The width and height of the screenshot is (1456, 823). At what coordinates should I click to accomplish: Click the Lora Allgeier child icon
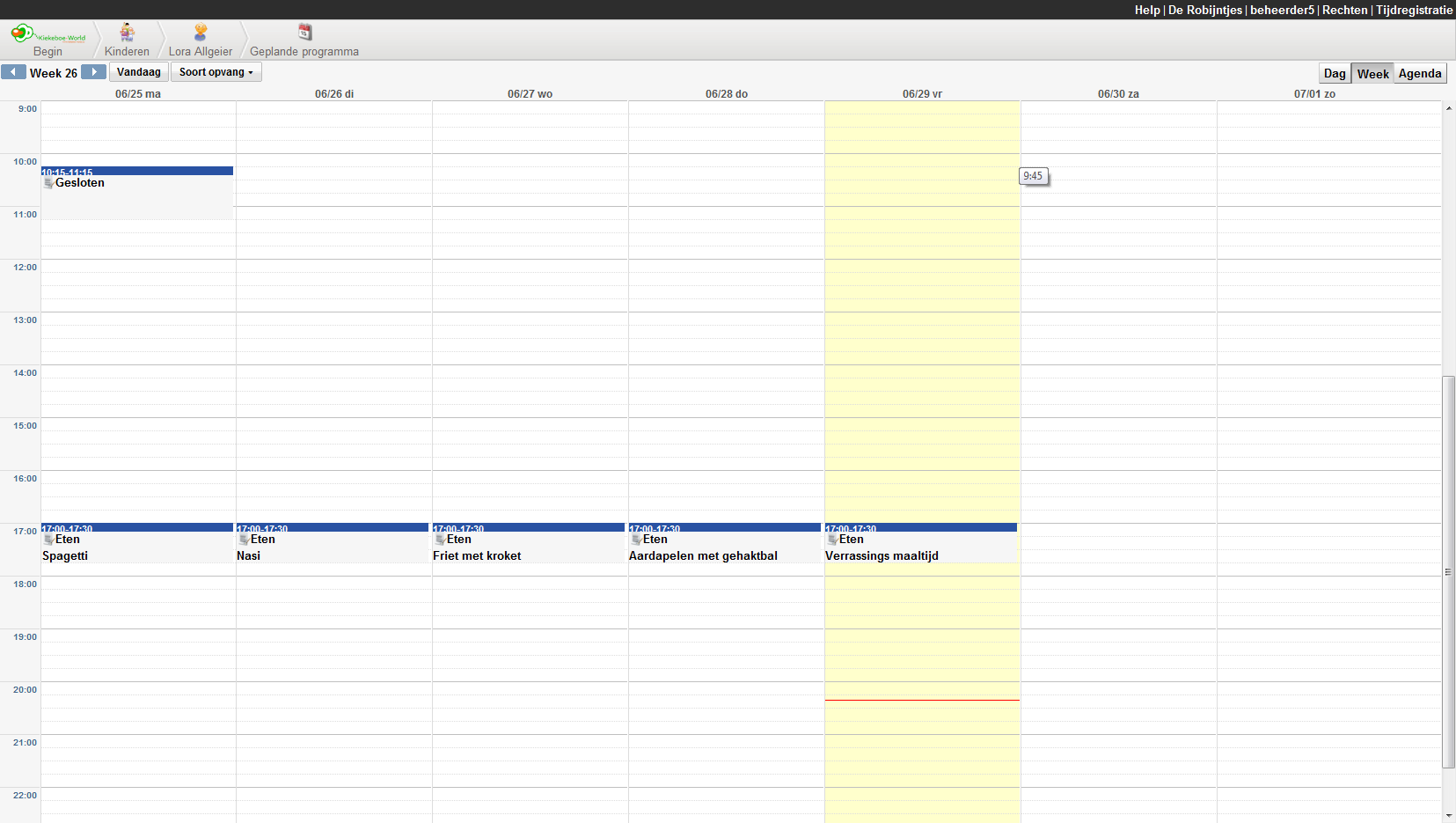click(201, 33)
